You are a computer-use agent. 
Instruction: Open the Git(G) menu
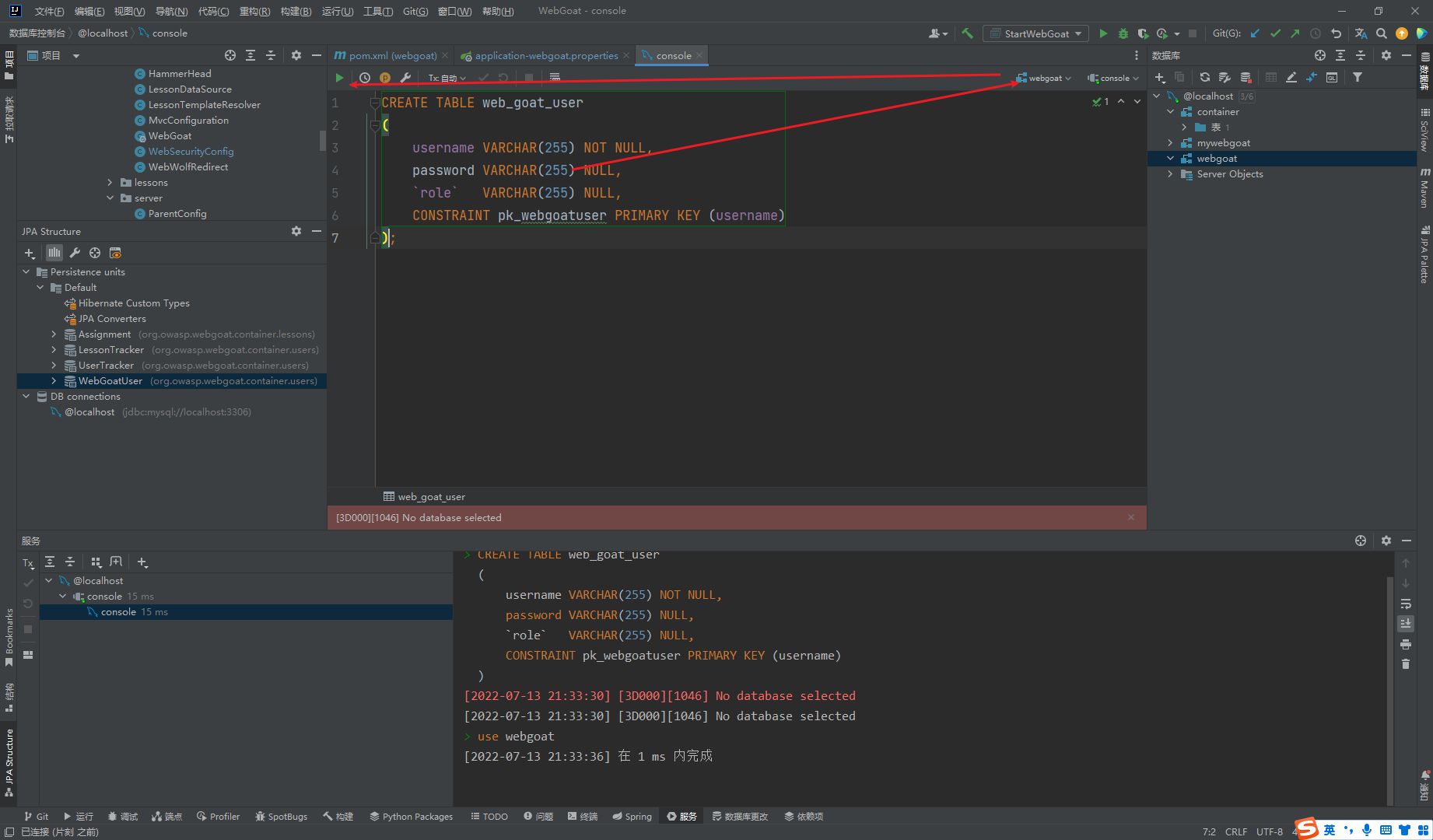coord(415,11)
